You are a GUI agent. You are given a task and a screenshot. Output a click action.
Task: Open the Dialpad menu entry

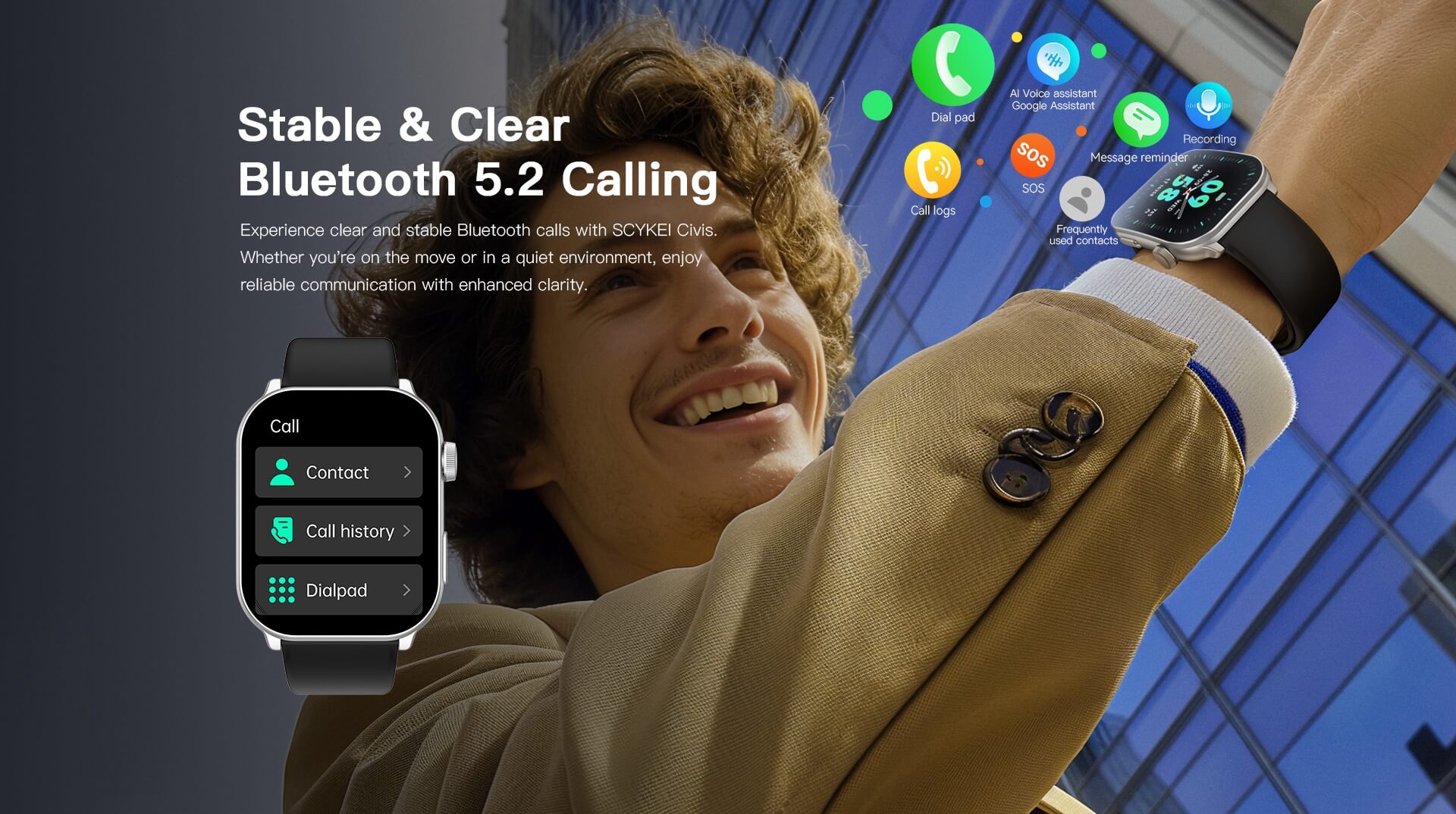[339, 590]
